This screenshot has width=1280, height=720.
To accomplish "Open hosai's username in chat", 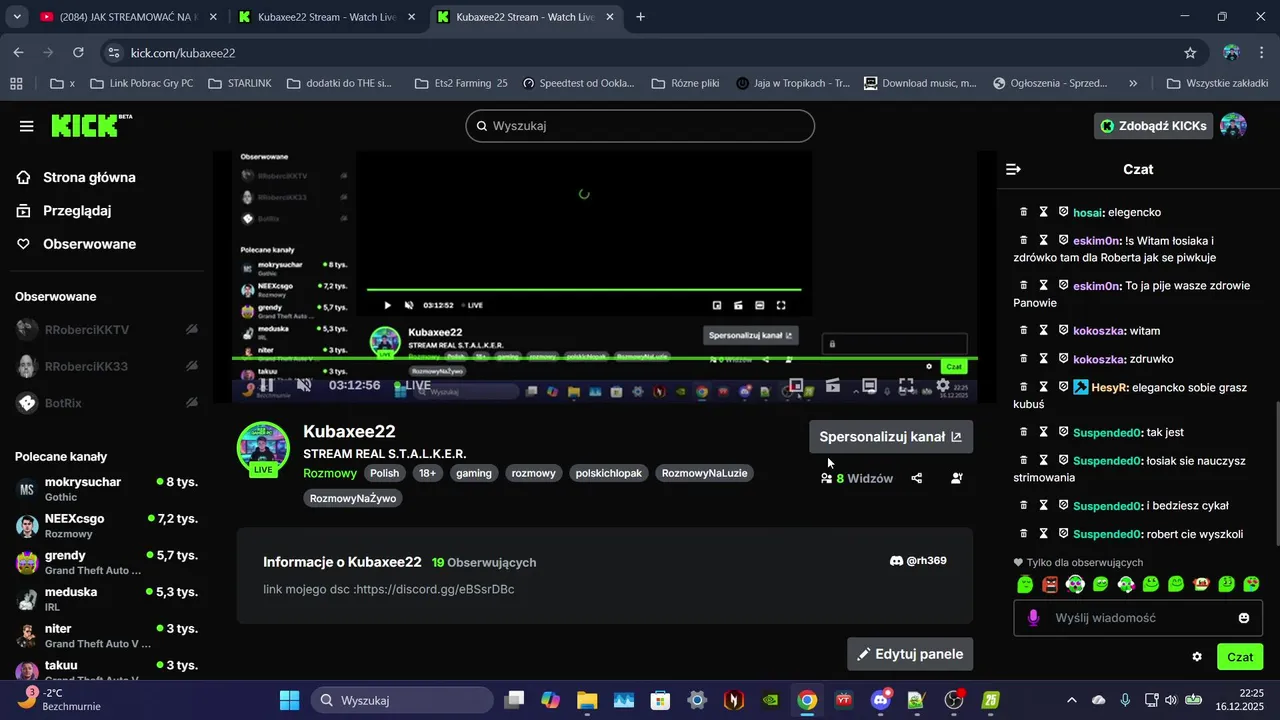I will coord(1087,212).
